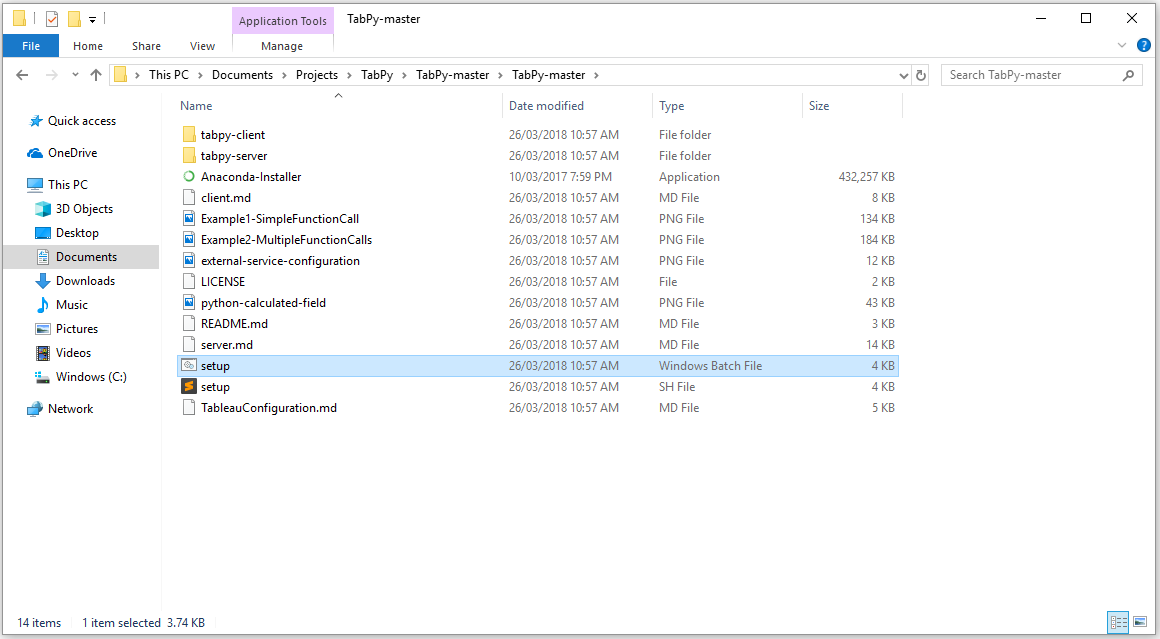The image size is (1160, 639).
Task: Refresh the TabPy-master folder view
Action: click(x=921, y=75)
